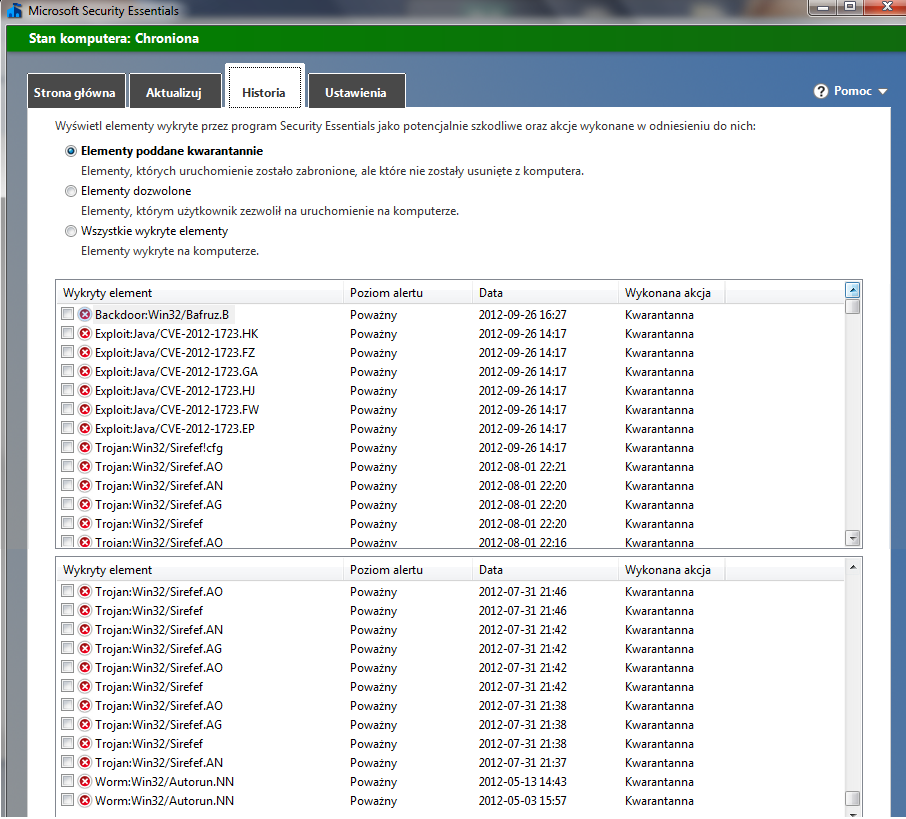Select the 'Wszystkie wykryte elementy' radio button
This screenshot has height=819, width=906.
tap(70, 231)
